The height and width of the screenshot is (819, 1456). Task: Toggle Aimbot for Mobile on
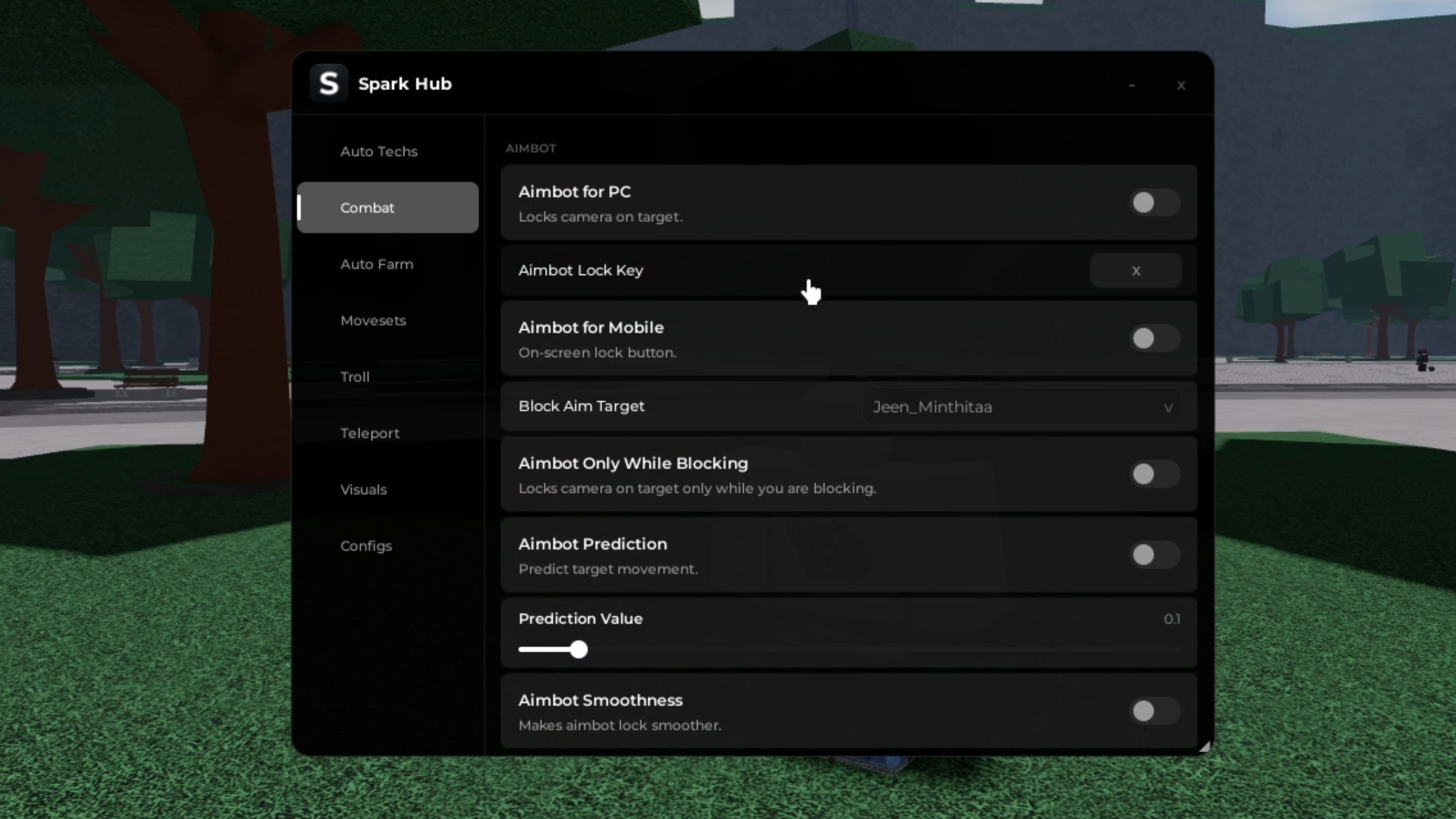1155,338
